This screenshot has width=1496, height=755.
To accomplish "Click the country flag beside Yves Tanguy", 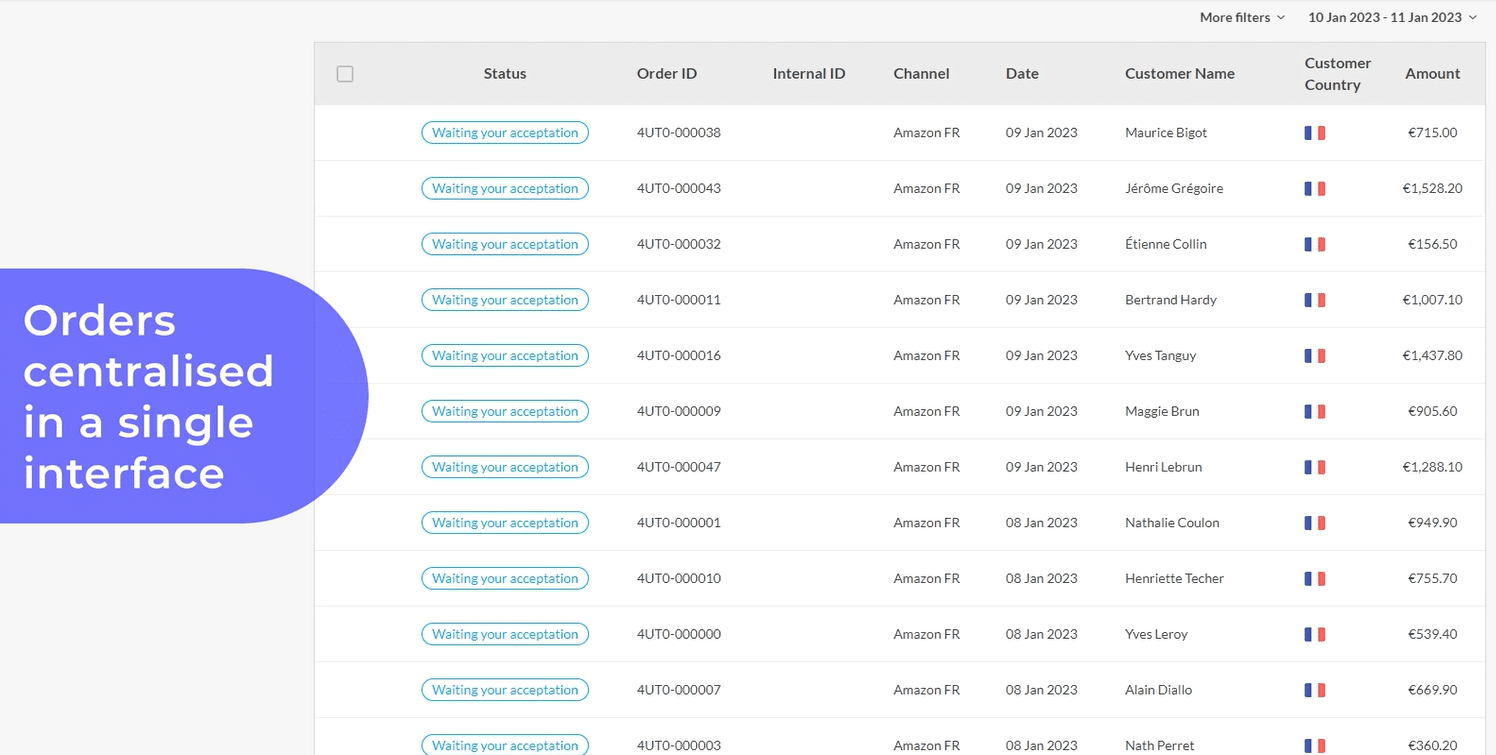I will coord(1314,355).
